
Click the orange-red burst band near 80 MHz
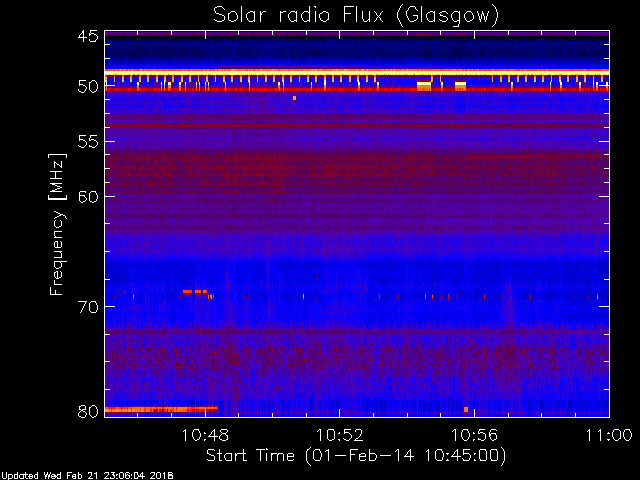point(162,409)
